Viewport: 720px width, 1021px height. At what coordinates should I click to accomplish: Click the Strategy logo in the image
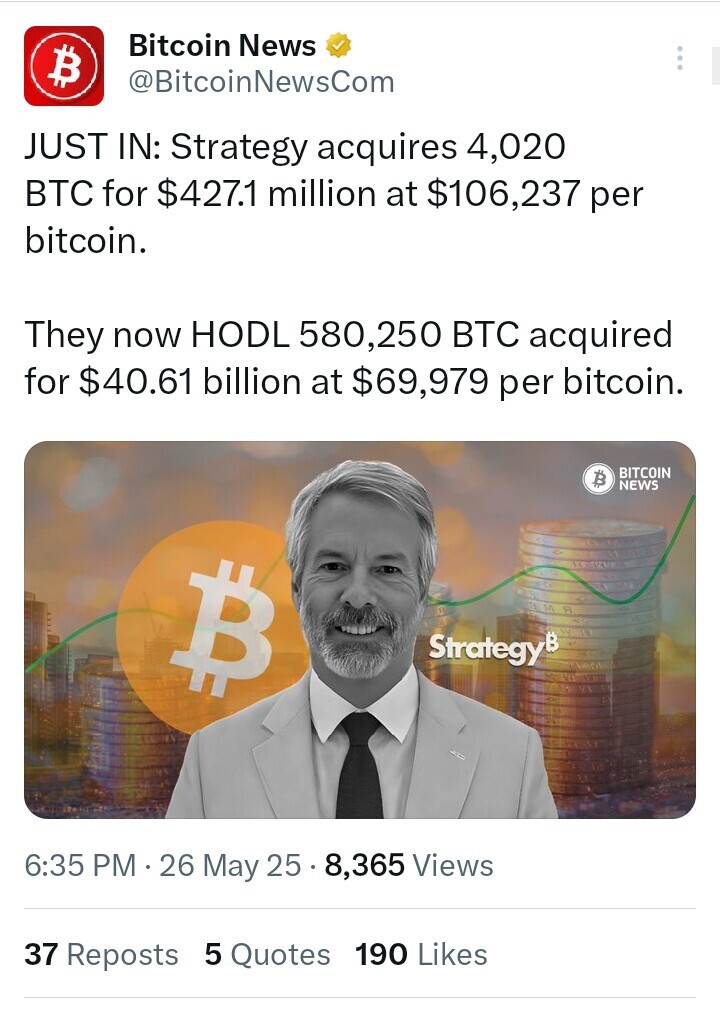tap(493, 648)
